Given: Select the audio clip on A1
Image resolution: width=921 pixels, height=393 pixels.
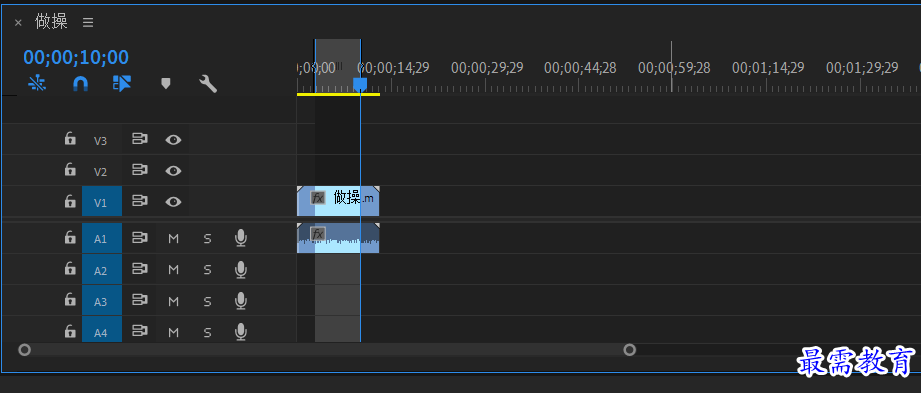Looking at the screenshot, I should click(x=338, y=238).
